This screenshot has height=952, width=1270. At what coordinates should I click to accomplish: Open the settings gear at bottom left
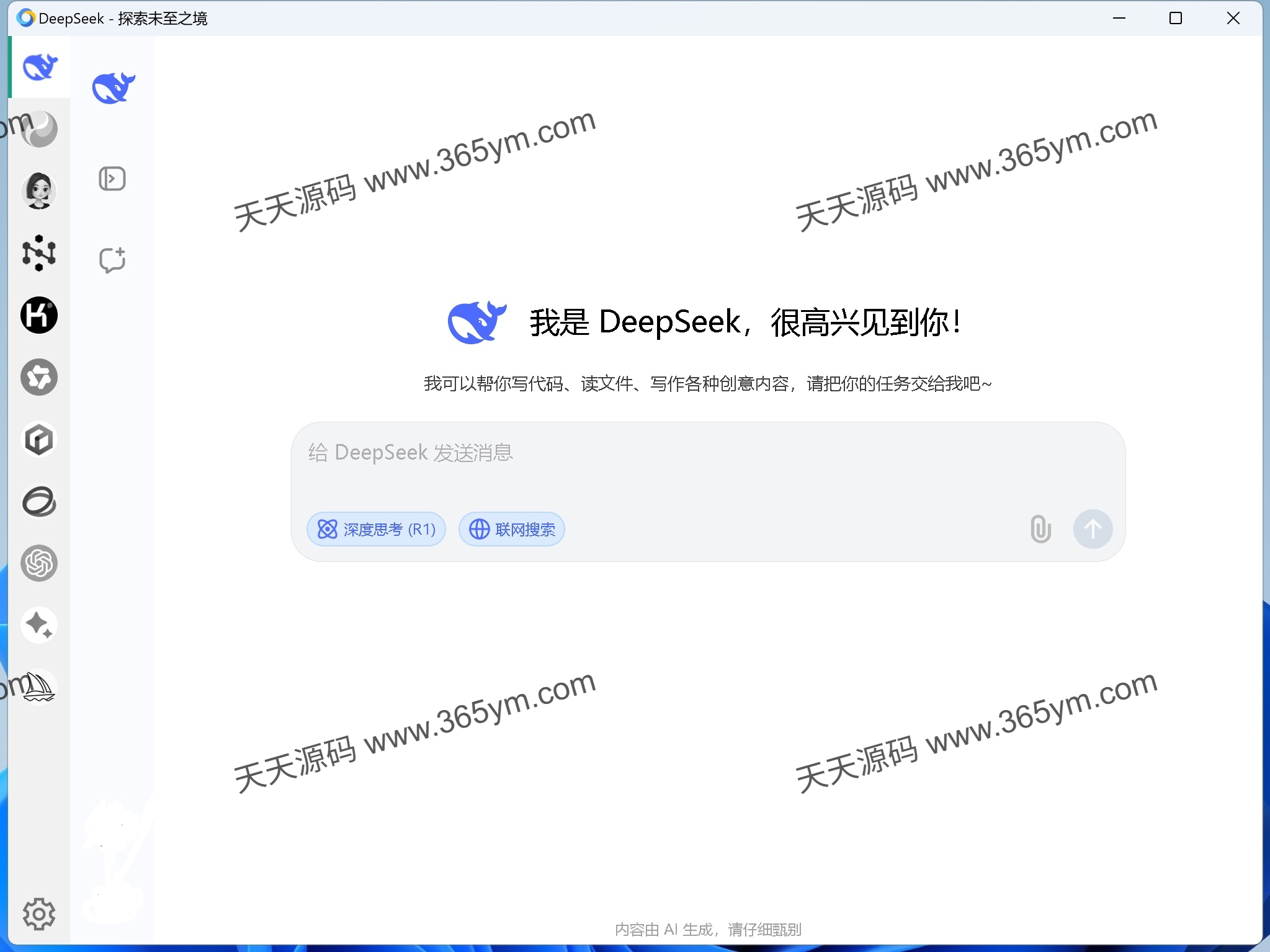coord(40,913)
